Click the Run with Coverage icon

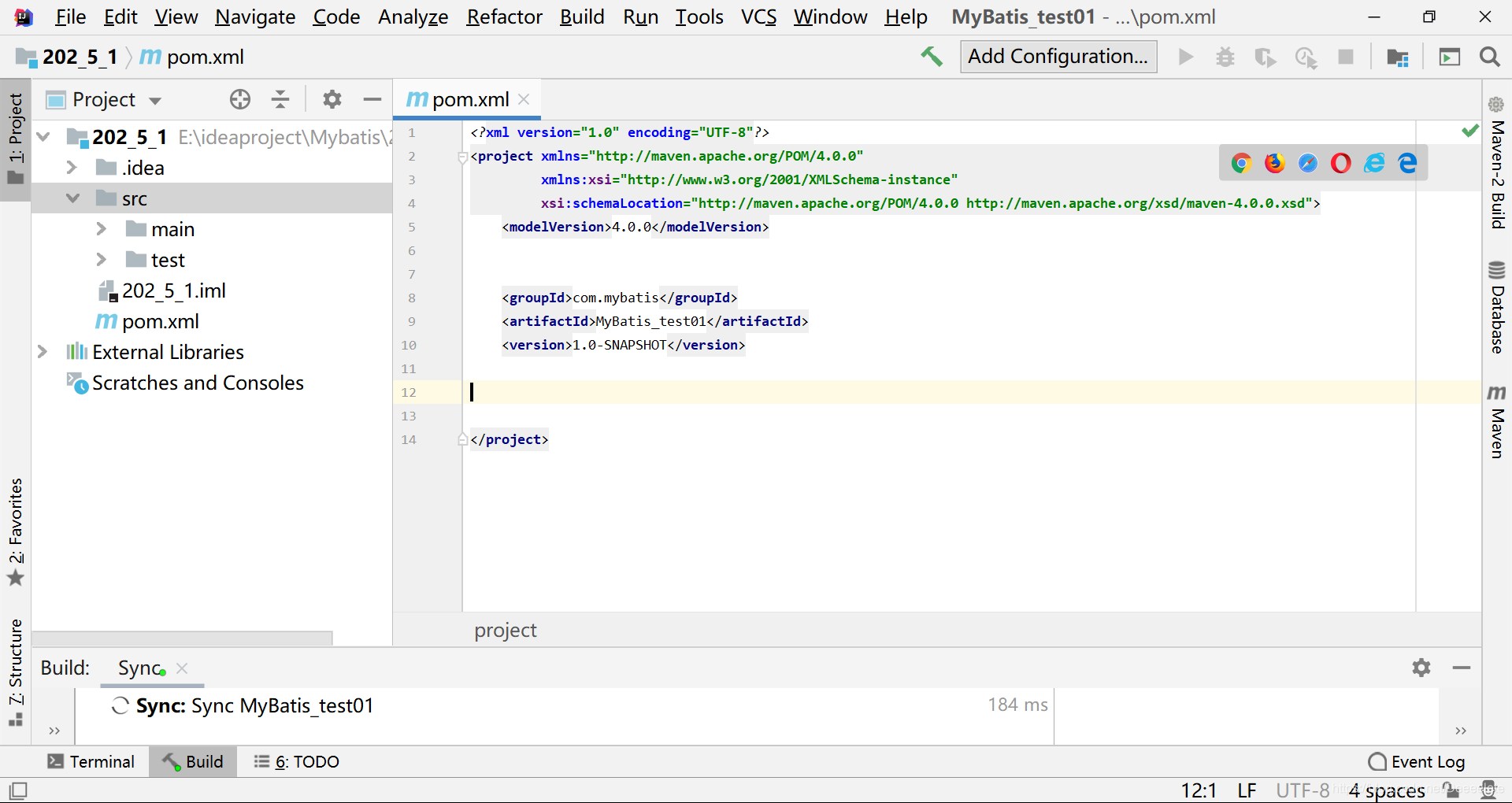point(1266,57)
